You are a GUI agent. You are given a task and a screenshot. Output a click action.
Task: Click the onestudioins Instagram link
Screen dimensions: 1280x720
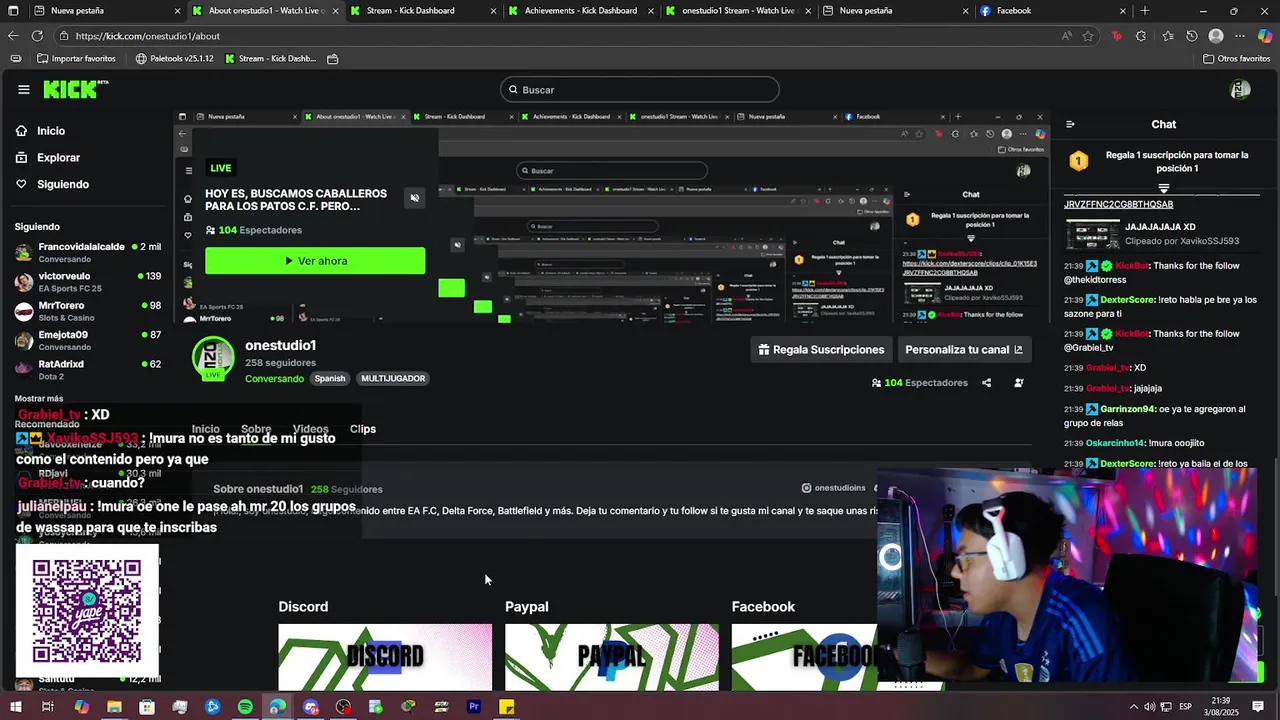click(833, 488)
